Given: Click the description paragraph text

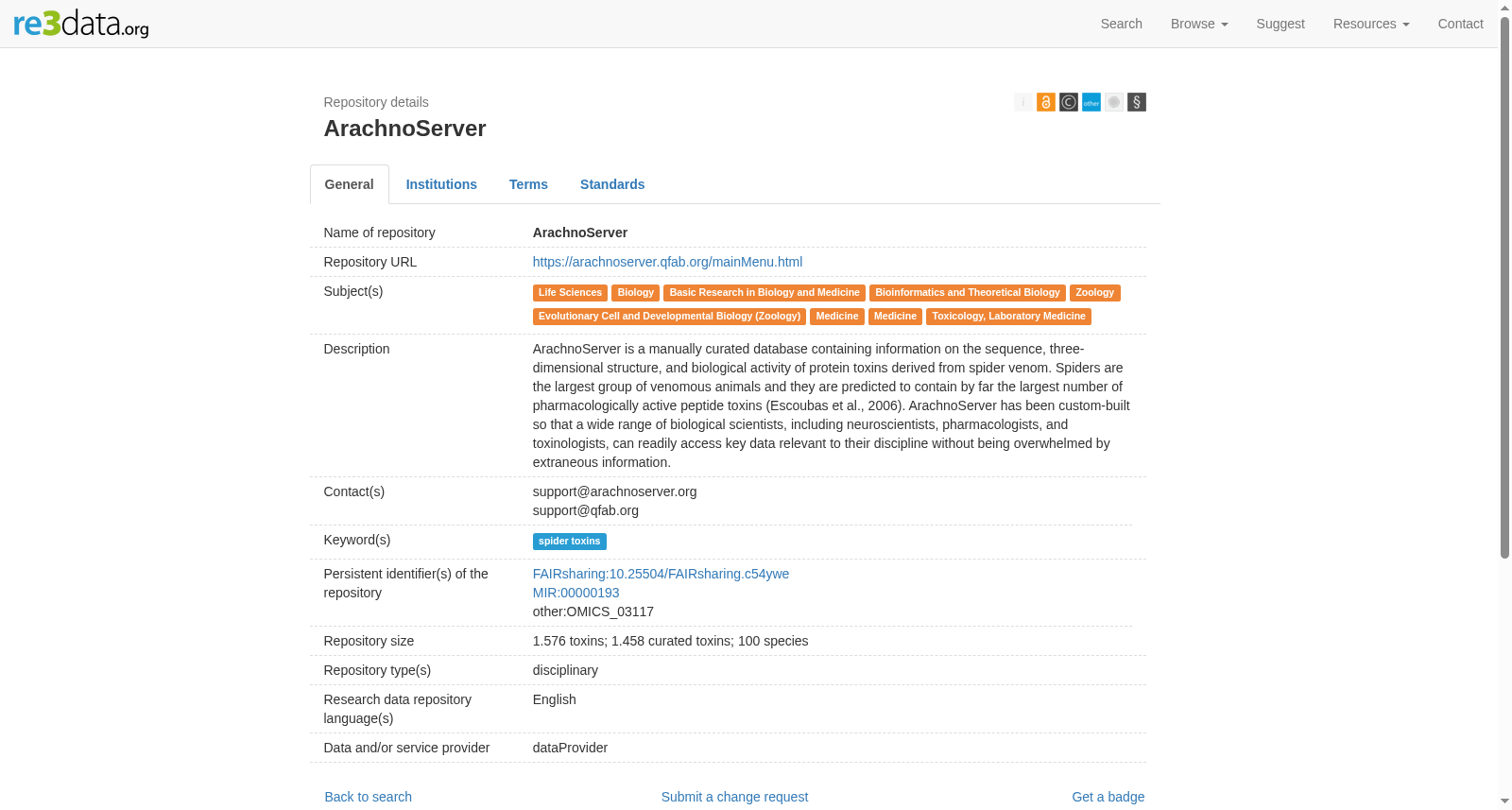Looking at the screenshot, I should (x=832, y=405).
